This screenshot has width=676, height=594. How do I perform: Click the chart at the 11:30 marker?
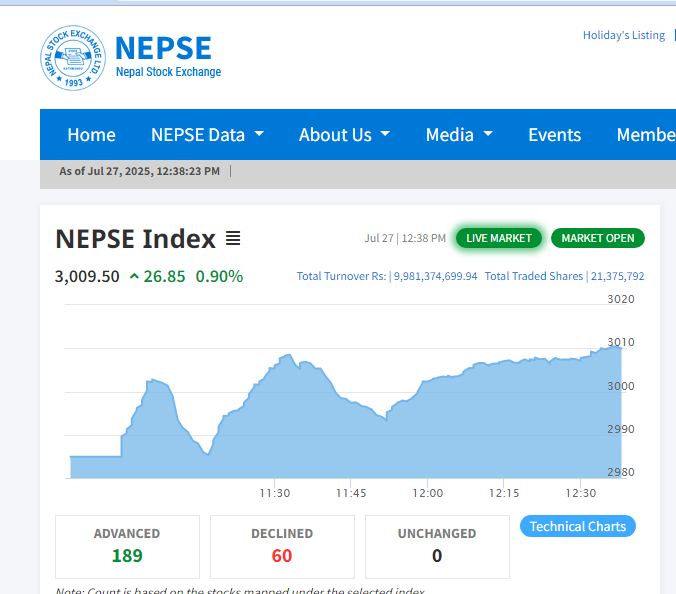click(x=274, y=420)
